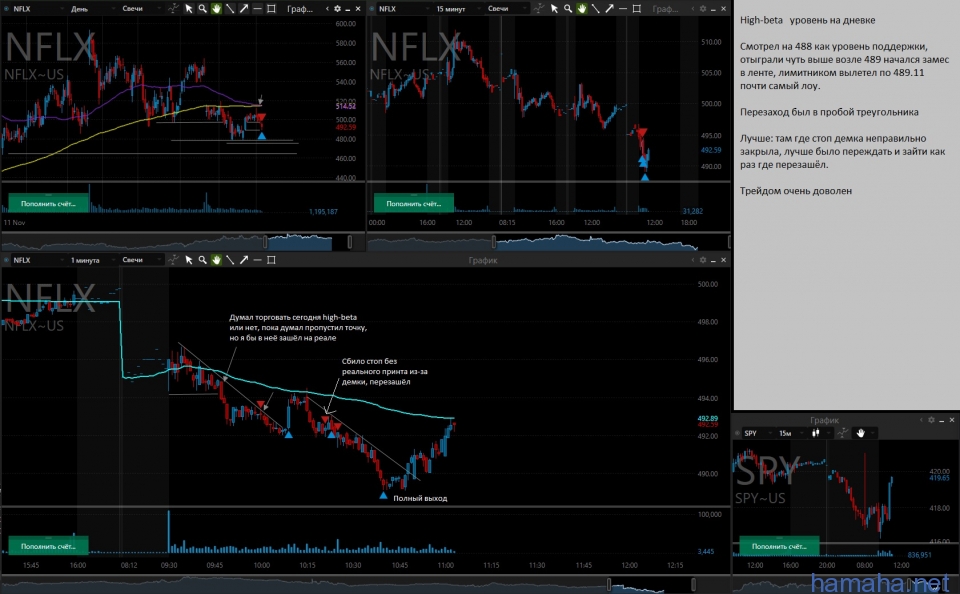960x594 pixels.
Task: Select rectangle tool in 15-minute NFLX chart
Action: 637,9
